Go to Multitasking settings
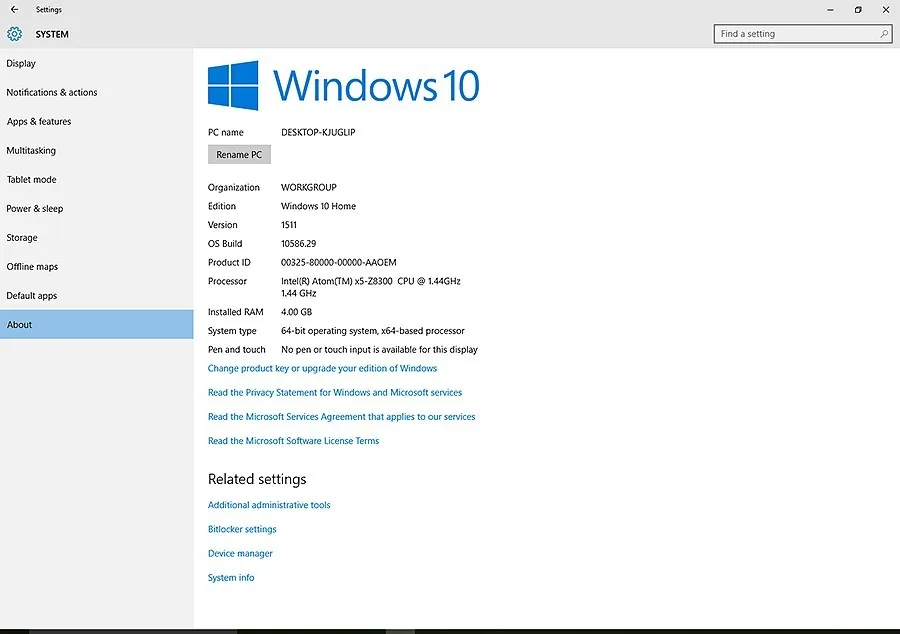Viewport: 900px width, 634px height. pyautogui.click(x=96, y=150)
